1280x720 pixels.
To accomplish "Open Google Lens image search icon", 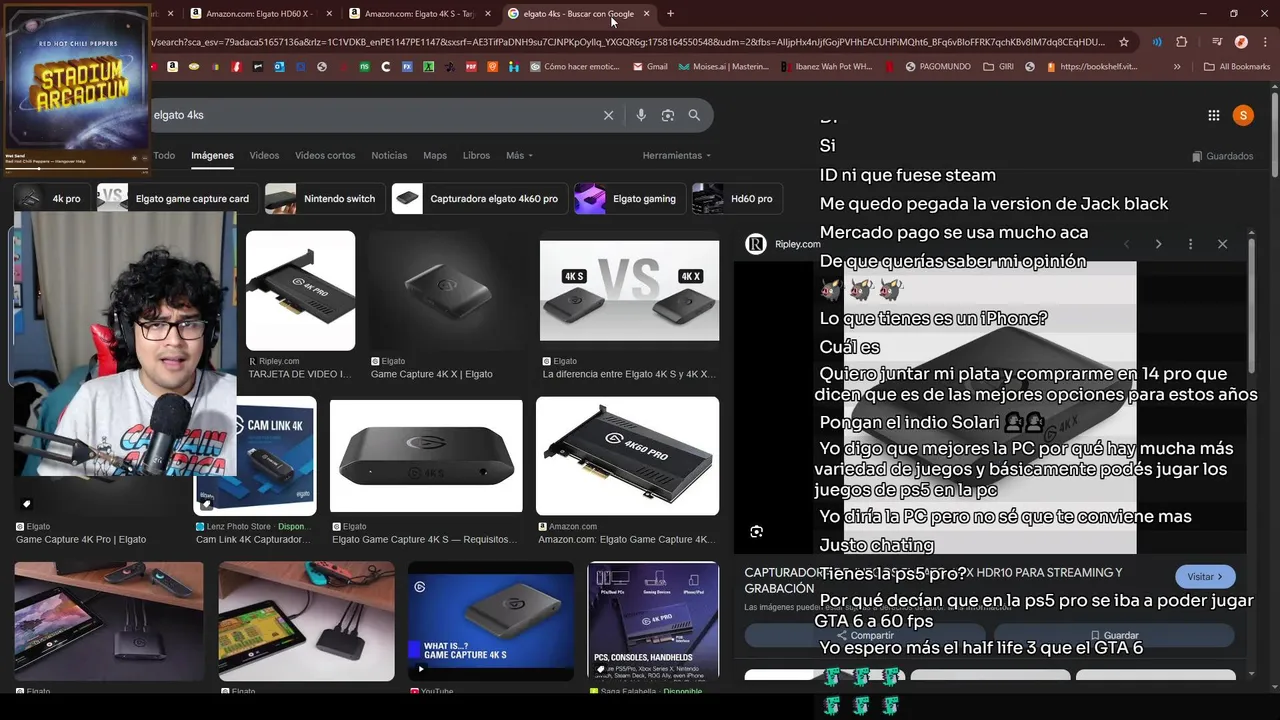I will pyautogui.click(x=668, y=115).
